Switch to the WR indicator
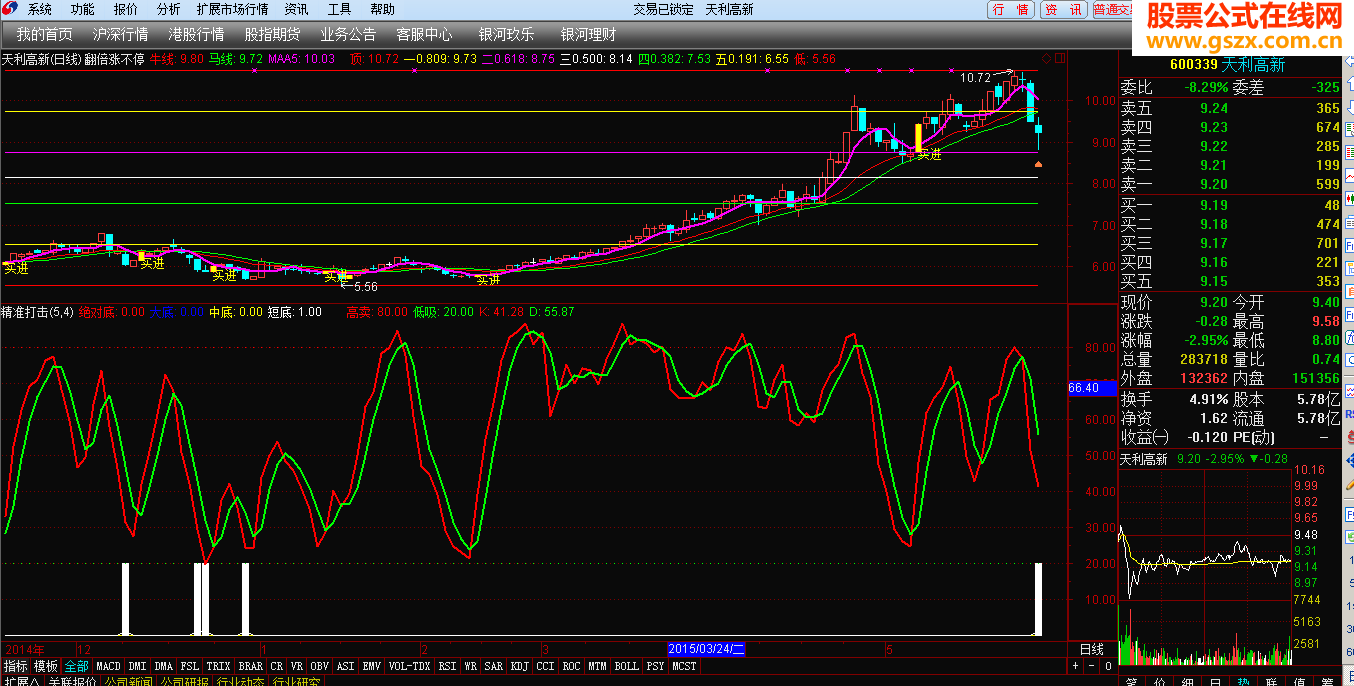Viewport: 1354px width, 686px height. click(x=470, y=666)
